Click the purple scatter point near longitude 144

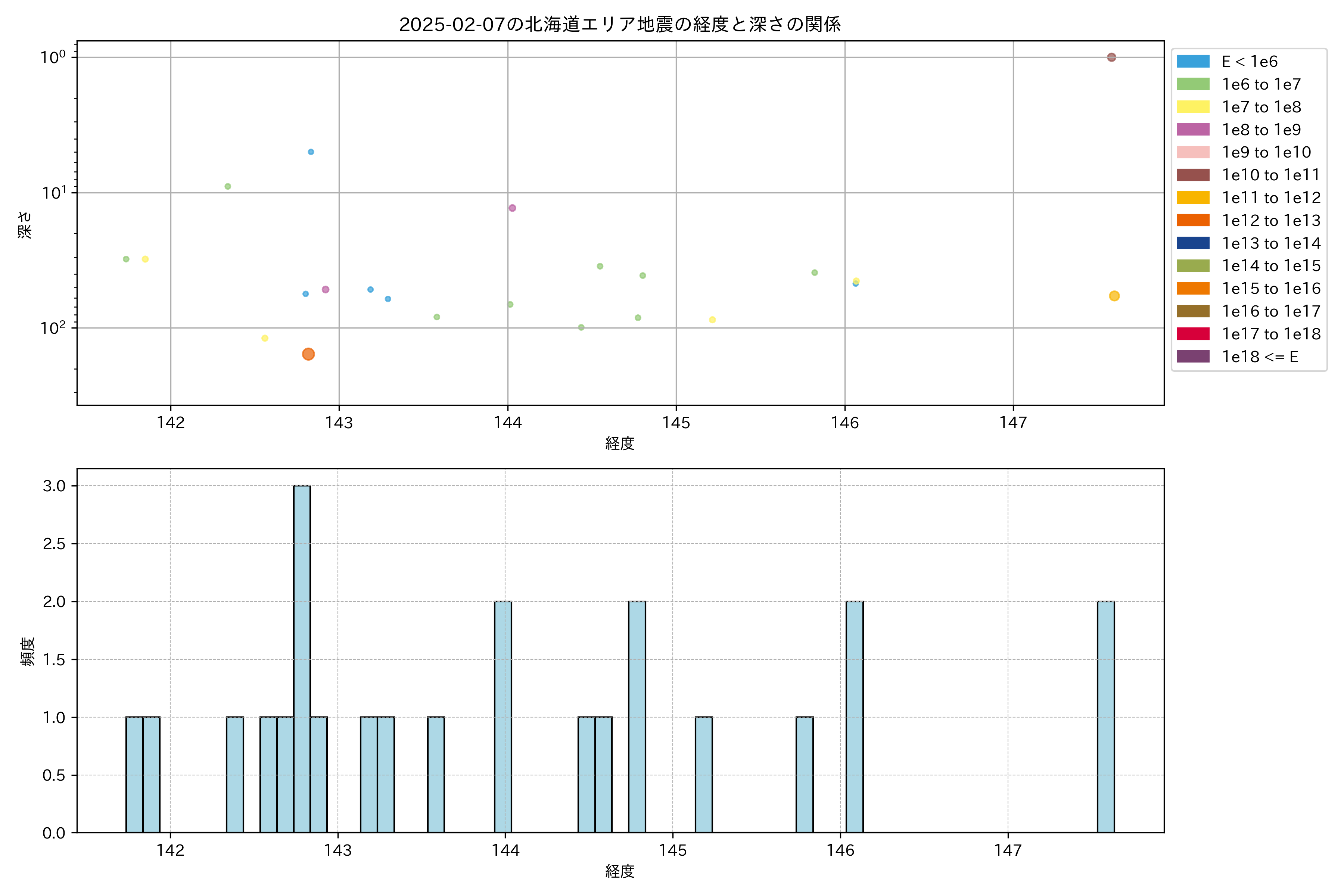click(x=512, y=208)
